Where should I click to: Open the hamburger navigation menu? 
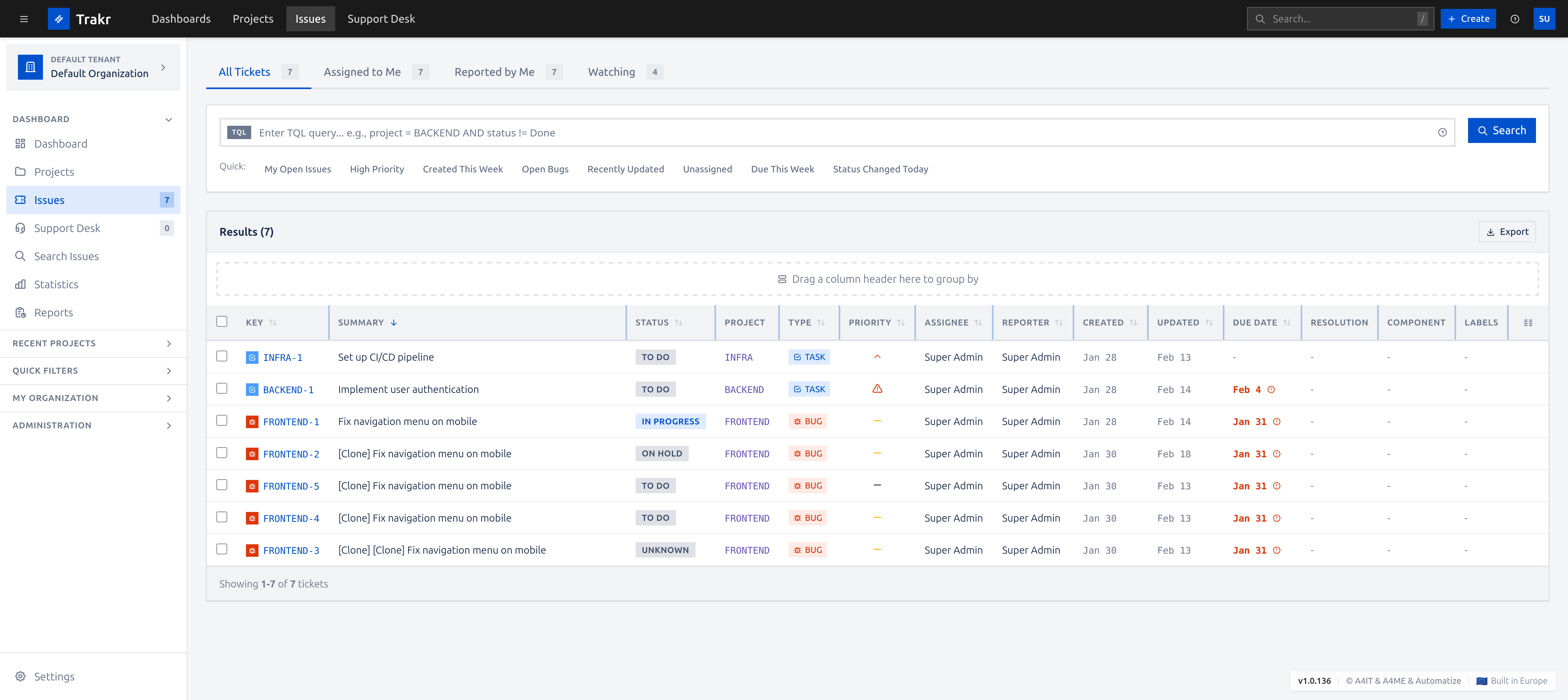24,19
